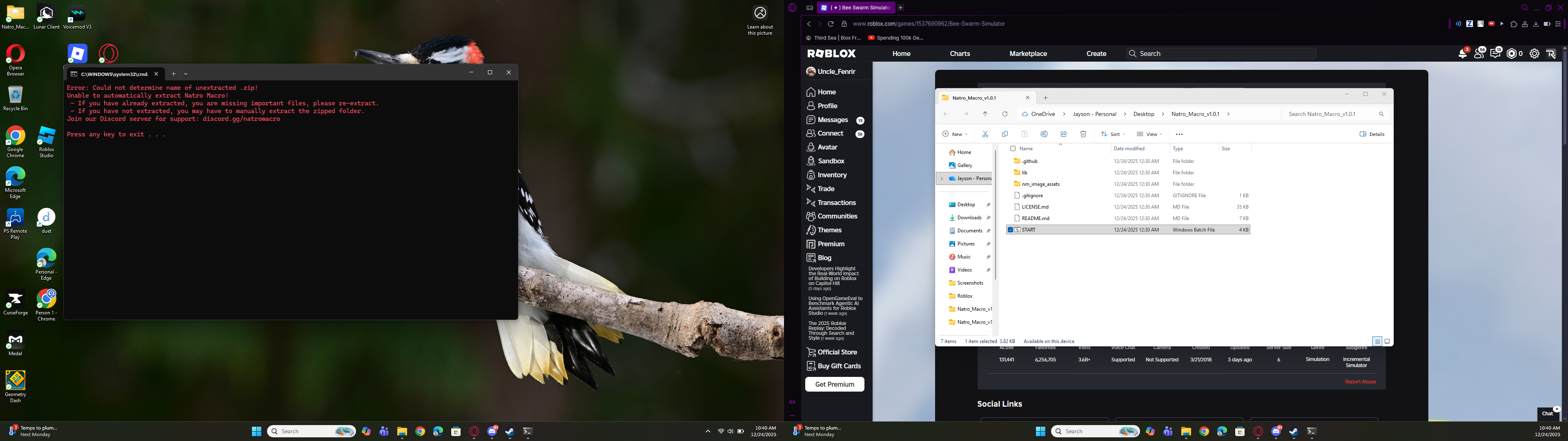Viewport: 1568px width, 441px height.
Task: Expand Jayson - Personal tree node
Action: tap(942, 178)
